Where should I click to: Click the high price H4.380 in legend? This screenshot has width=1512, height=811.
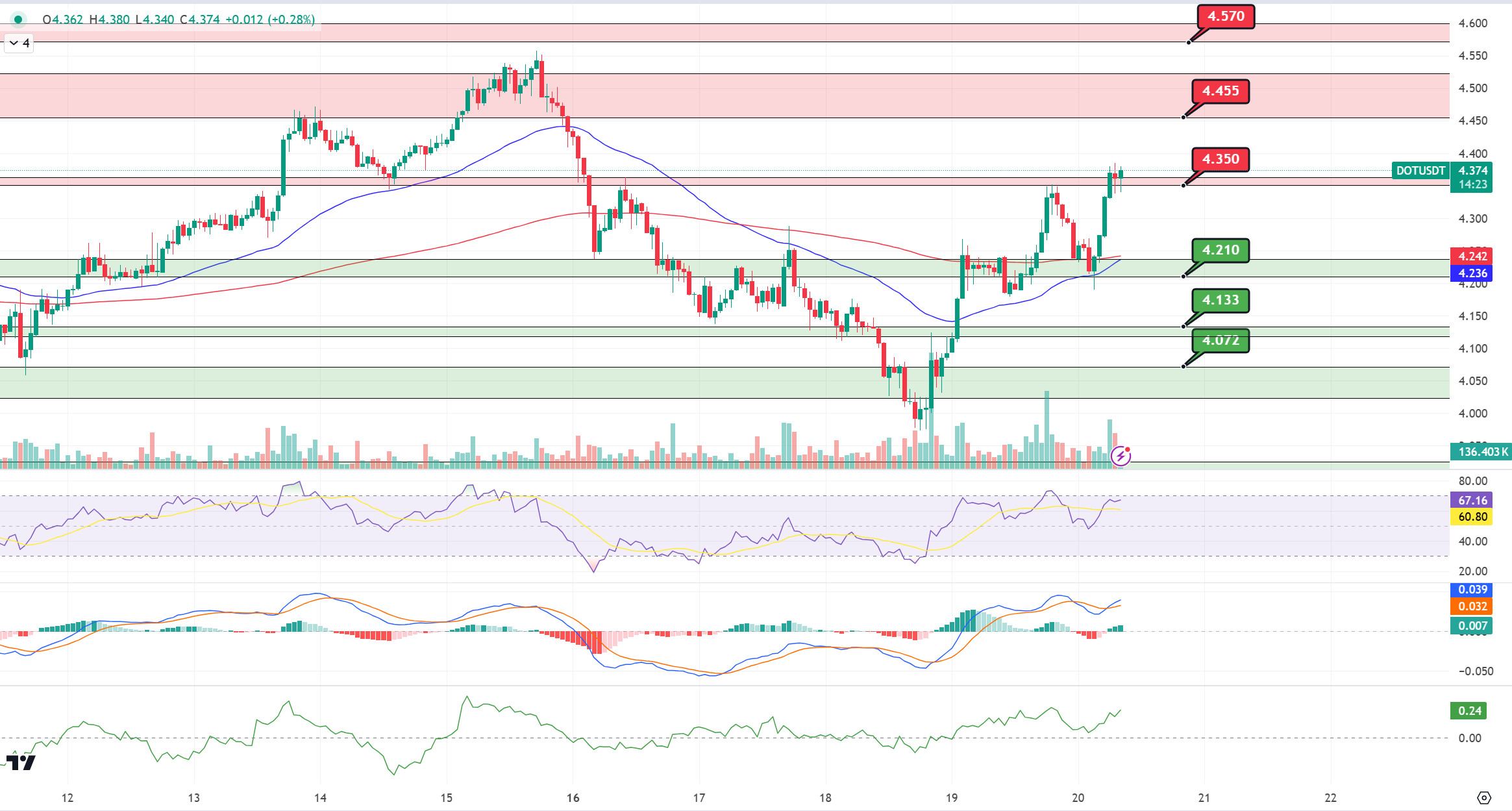point(109,19)
